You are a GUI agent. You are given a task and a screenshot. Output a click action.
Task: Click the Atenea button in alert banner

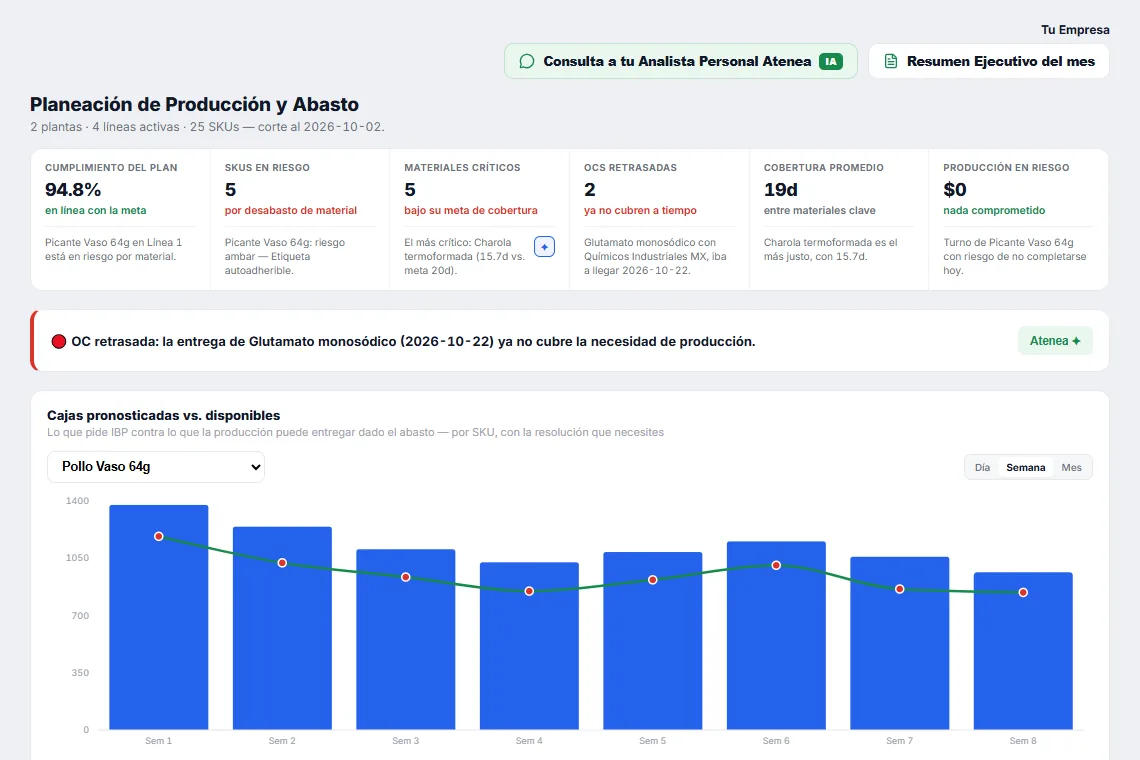pos(1055,341)
